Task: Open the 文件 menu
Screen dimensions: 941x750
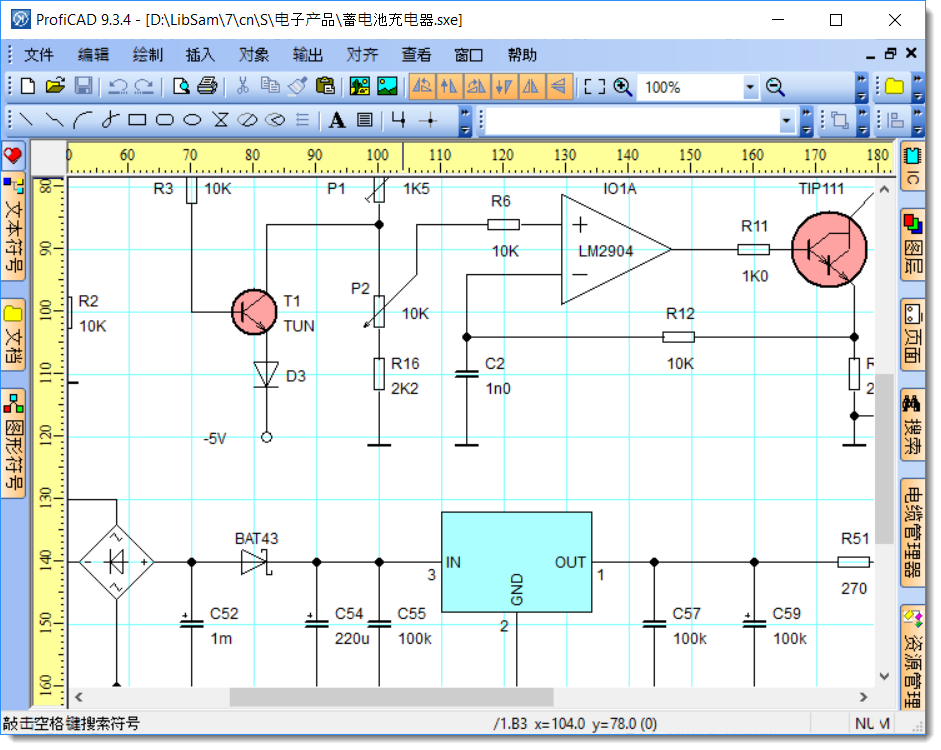Action: pyautogui.click(x=39, y=55)
